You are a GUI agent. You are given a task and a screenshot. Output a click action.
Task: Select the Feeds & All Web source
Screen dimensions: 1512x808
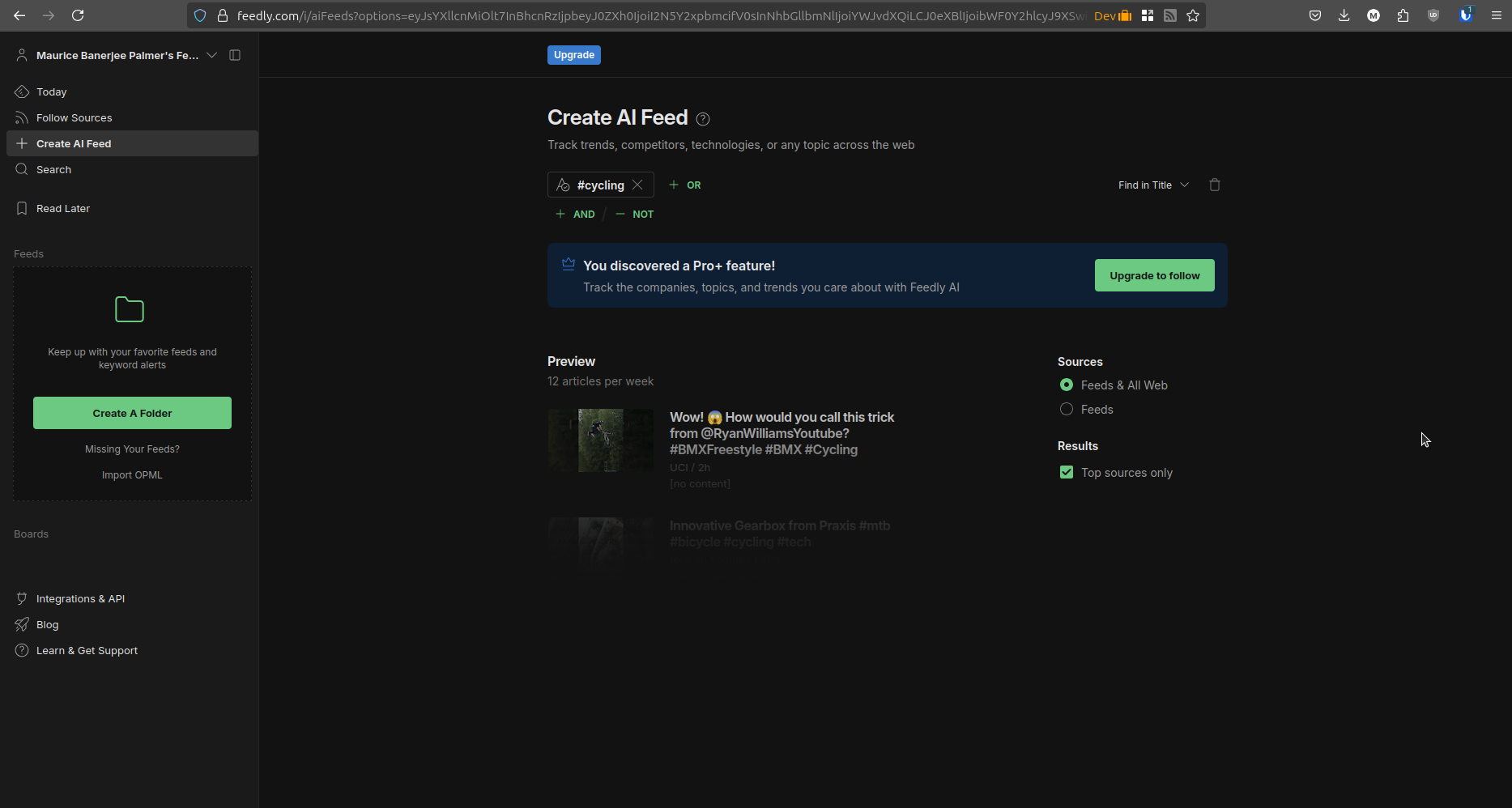1067,385
